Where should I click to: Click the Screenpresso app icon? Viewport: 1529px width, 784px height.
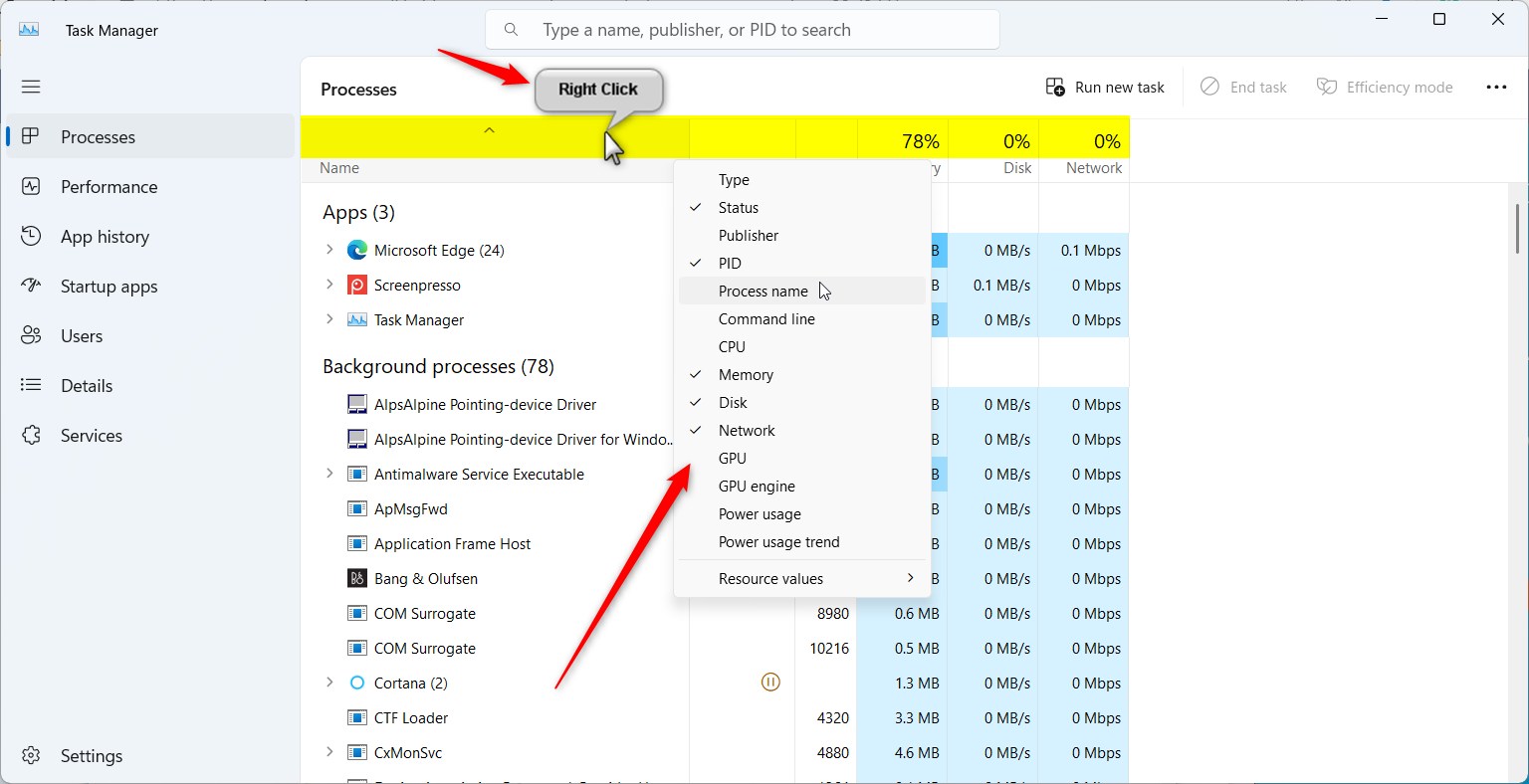coord(357,285)
